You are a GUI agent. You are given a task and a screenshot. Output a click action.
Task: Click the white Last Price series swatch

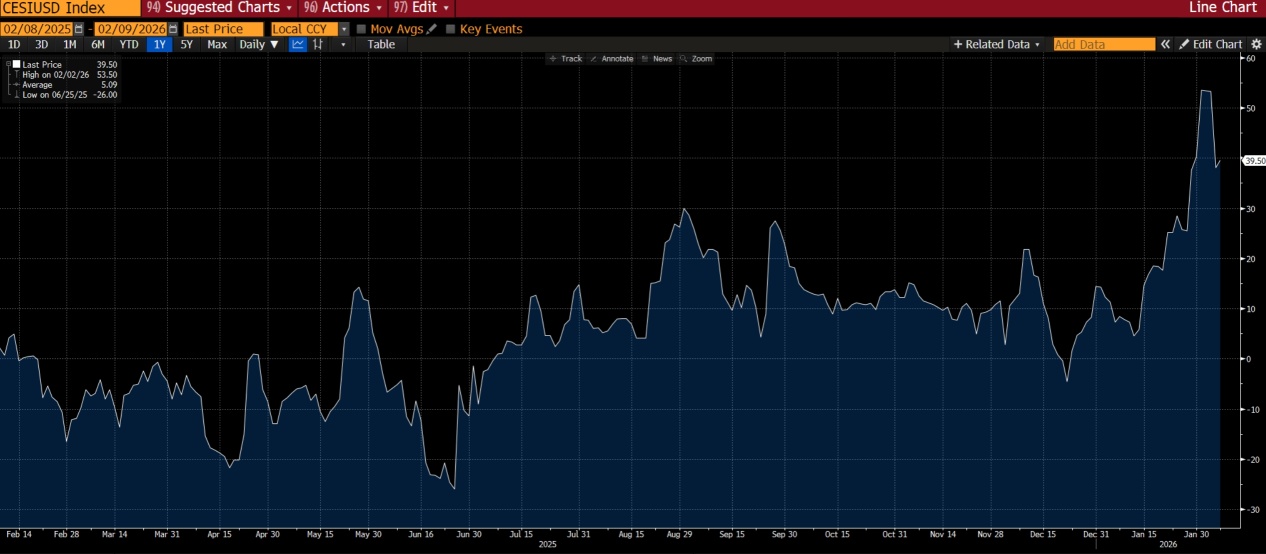[x=16, y=64]
